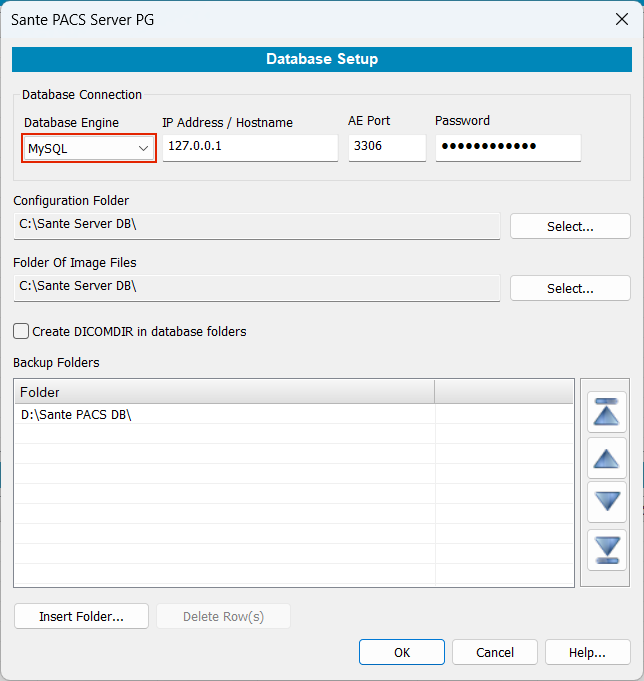Select a Configuration Folder location
Viewport: 644px width, 681px height.
pyautogui.click(x=570, y=226)
